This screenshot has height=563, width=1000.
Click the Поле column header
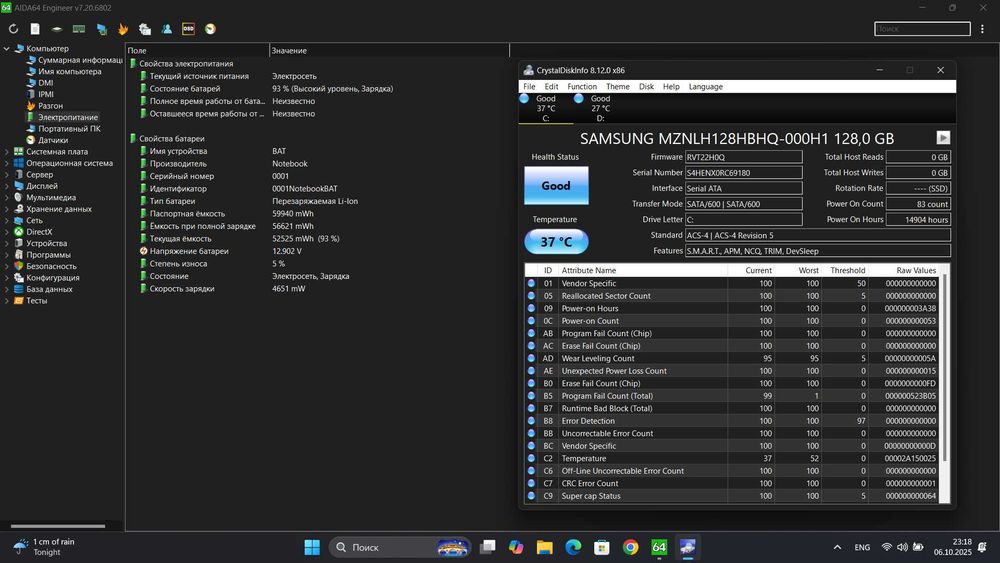tap(197, 50)
